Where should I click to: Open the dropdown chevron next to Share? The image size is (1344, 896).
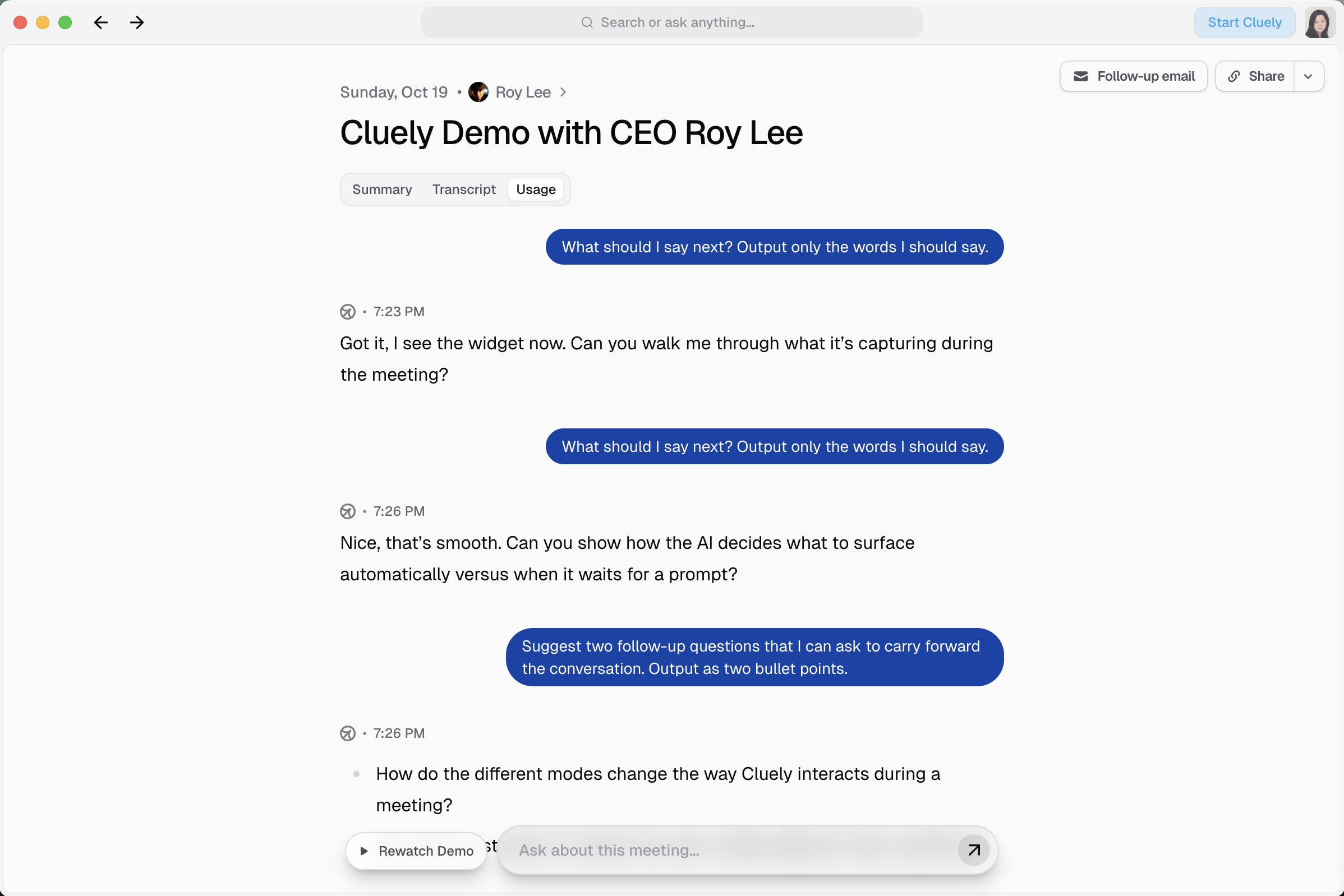pyautogui.click(x=1309, y=76)
